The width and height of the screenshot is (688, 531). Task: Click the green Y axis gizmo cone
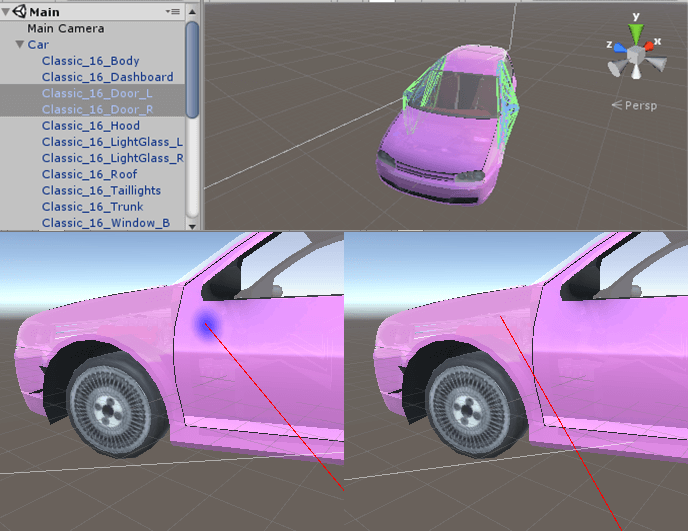(x=636, y=33)
